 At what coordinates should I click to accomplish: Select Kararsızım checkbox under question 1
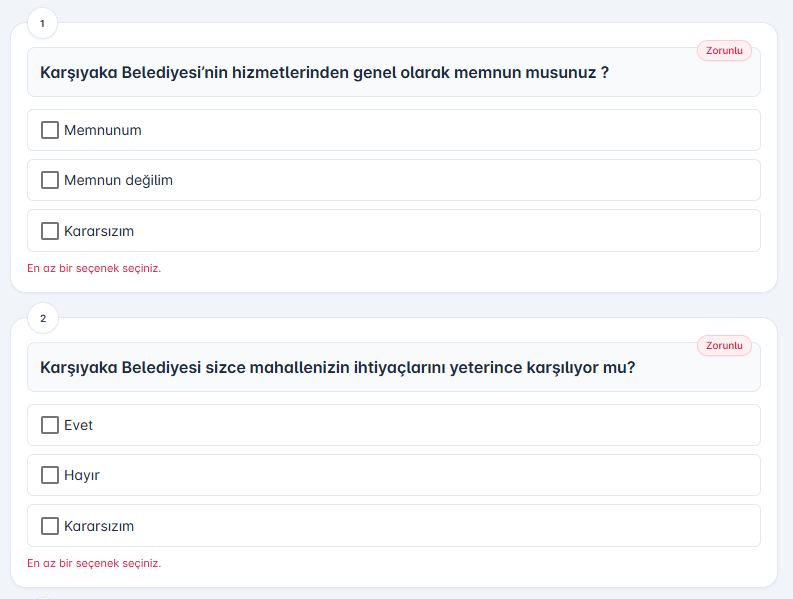(50, 231)
